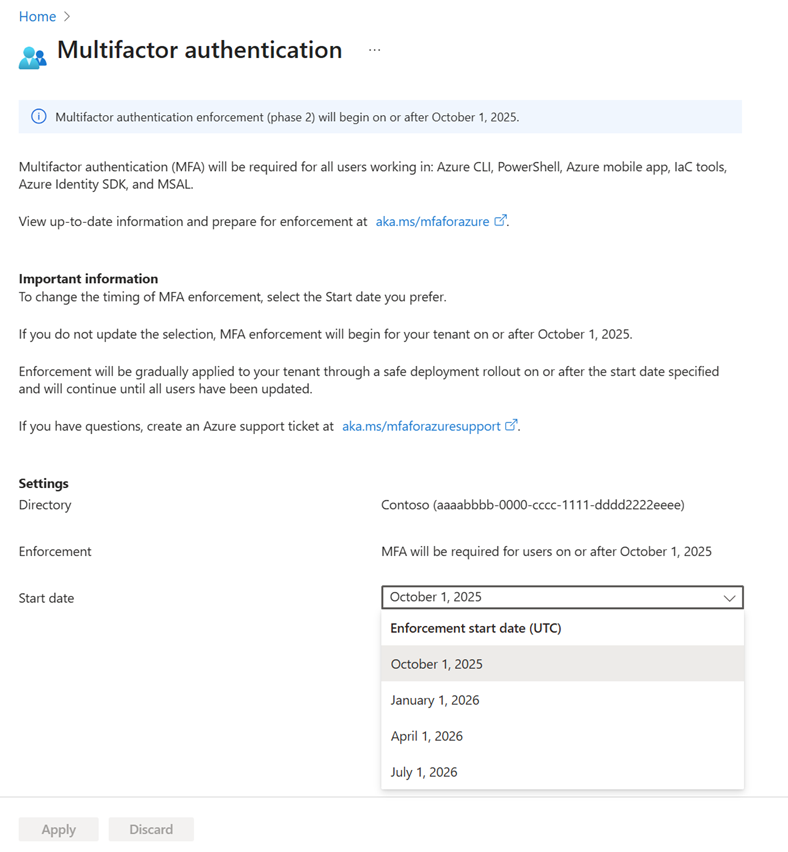The width and height of the screenshot is (788, 852).
Task: Click the Apply button
Action: click(x=58, y=829)
